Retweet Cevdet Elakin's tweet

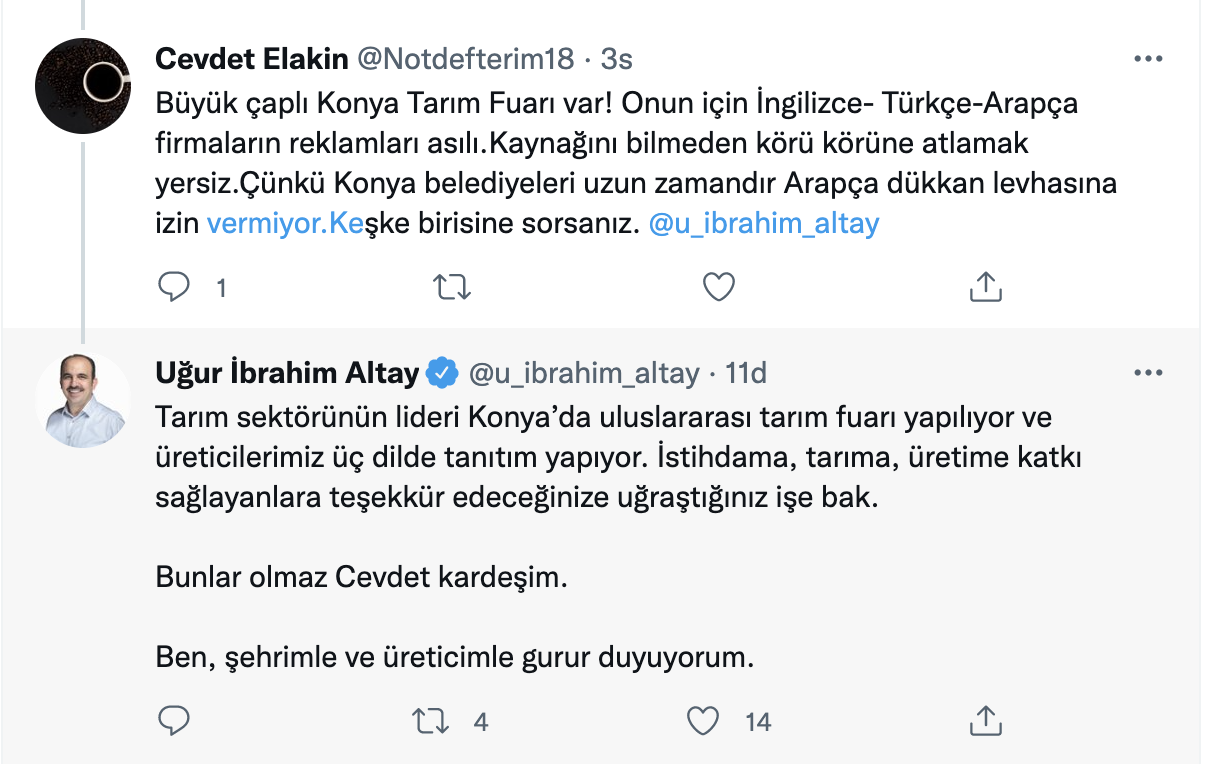pos(452,286)
